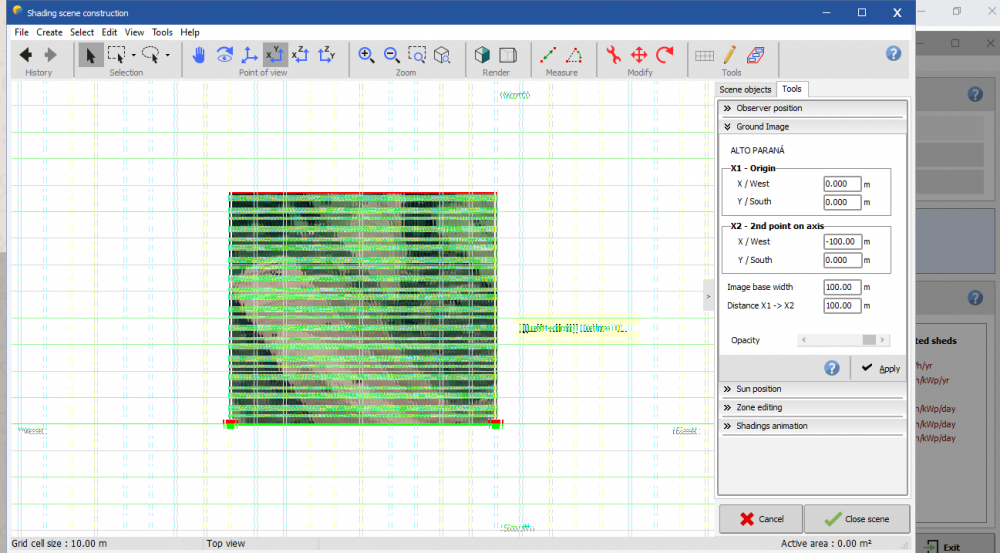Screen dimensions: 1000x553
Task: Click the red move arrows tool
Action: point(639,55)
